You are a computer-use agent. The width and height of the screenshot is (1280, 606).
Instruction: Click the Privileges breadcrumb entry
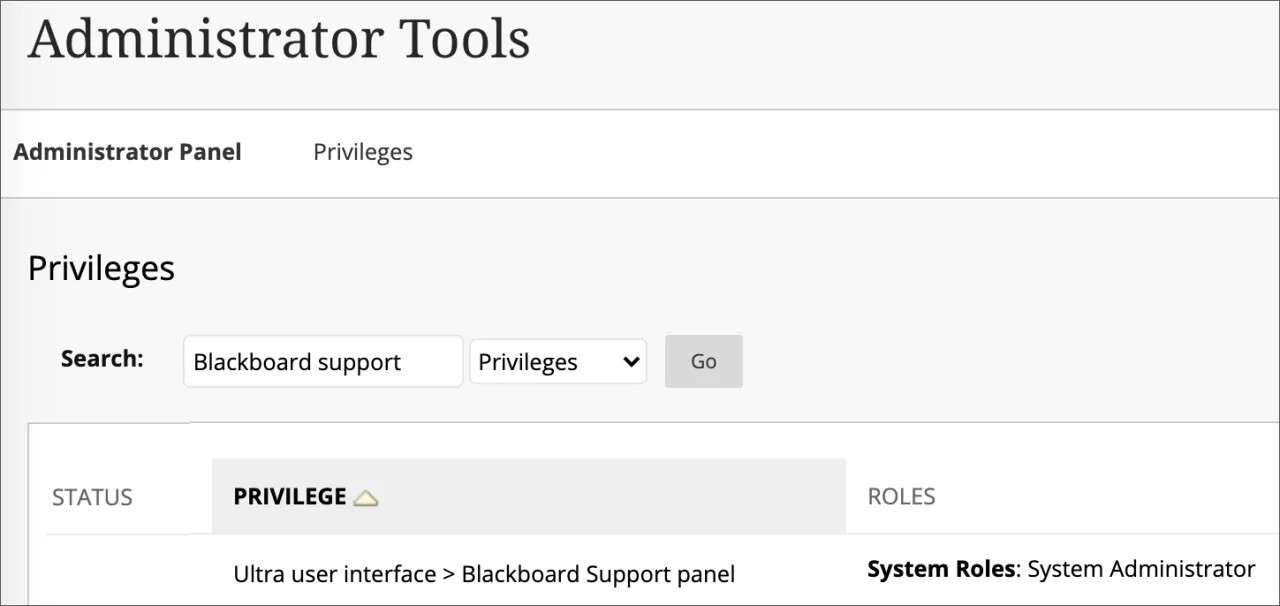(362, 151)
